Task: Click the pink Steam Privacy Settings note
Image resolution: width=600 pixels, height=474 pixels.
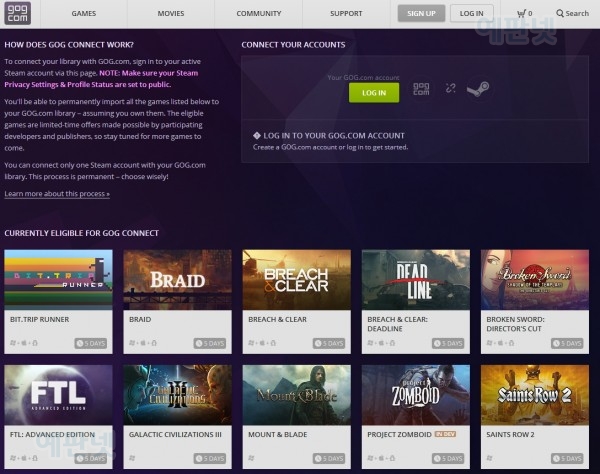Action: pos(101,79)
